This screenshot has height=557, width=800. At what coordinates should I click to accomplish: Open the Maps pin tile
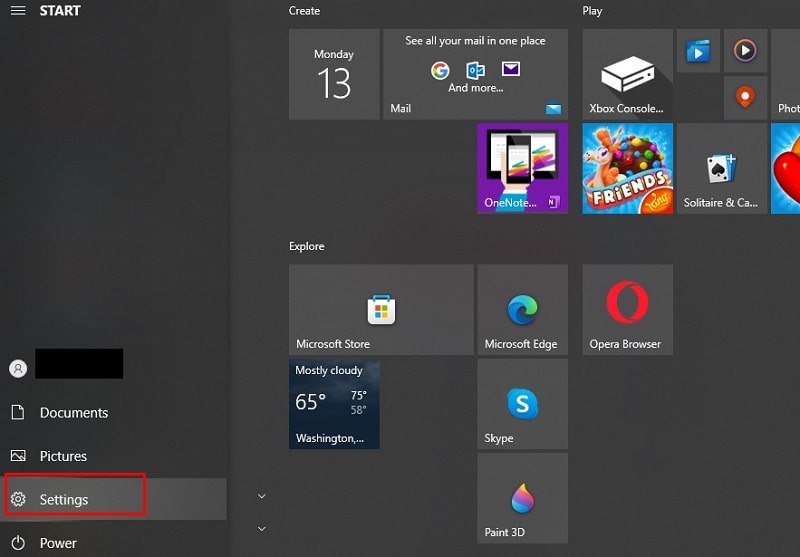coord(745,98)
